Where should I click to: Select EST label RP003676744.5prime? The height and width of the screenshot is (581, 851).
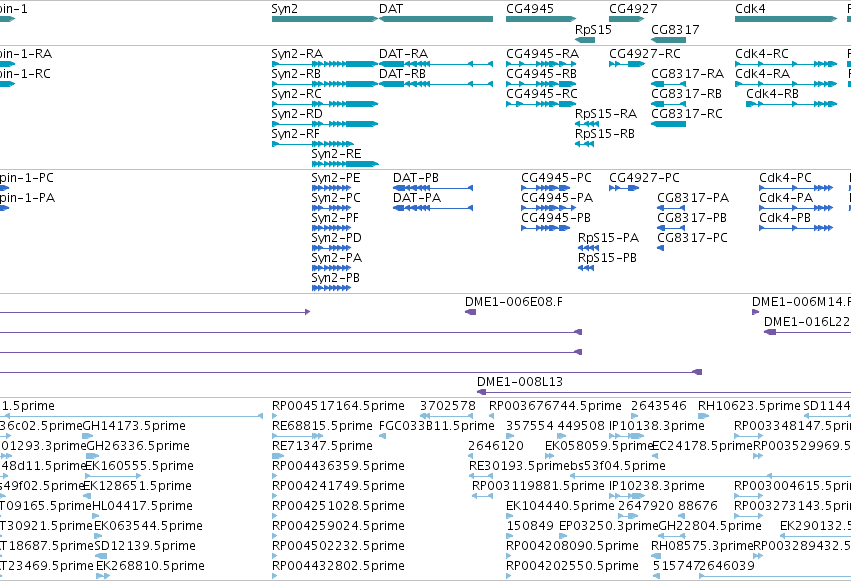pos(555,406)
